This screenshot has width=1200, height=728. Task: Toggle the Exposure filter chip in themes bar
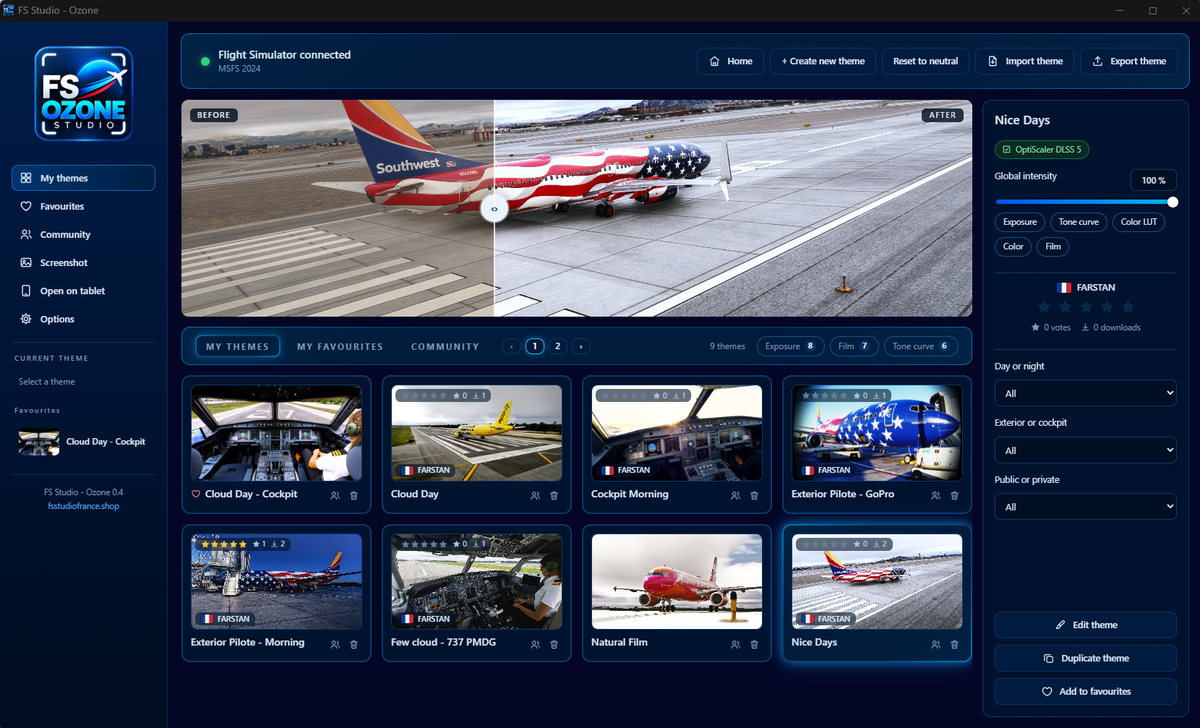pyautogui.click(x=791, y=346)
